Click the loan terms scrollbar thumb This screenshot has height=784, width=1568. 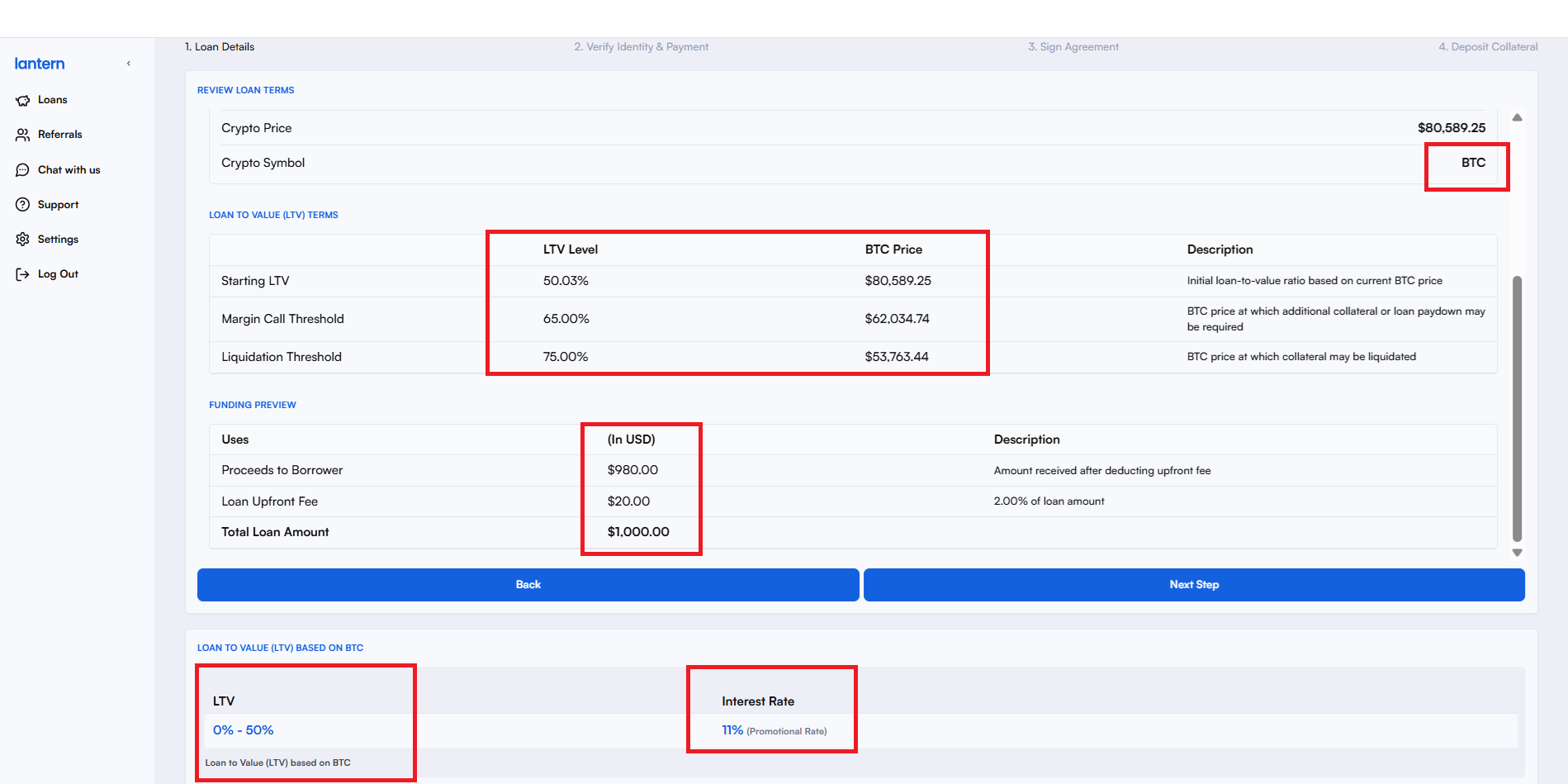click(x=1517, y=409)
